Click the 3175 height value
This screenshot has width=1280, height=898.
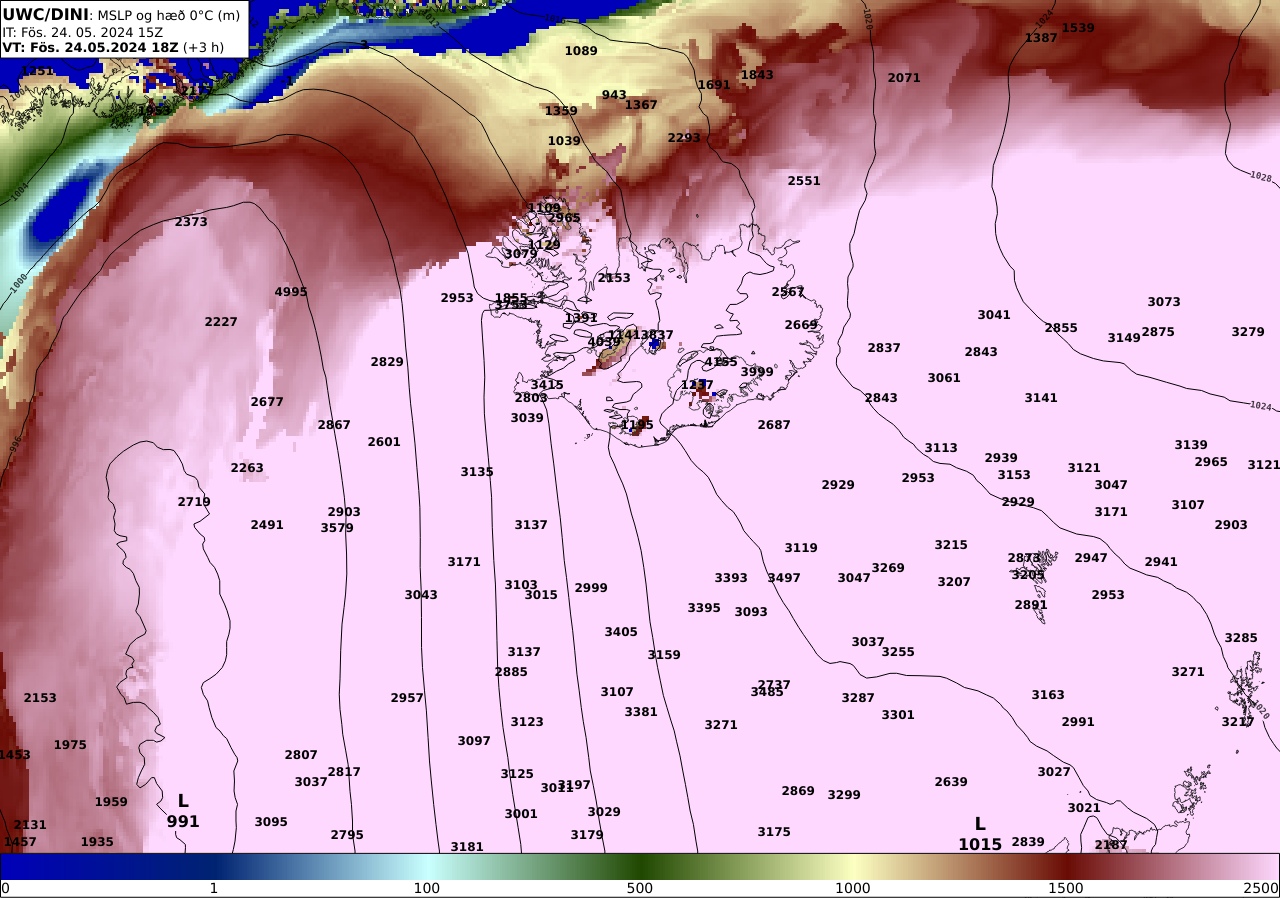click(x=774, y=832)
